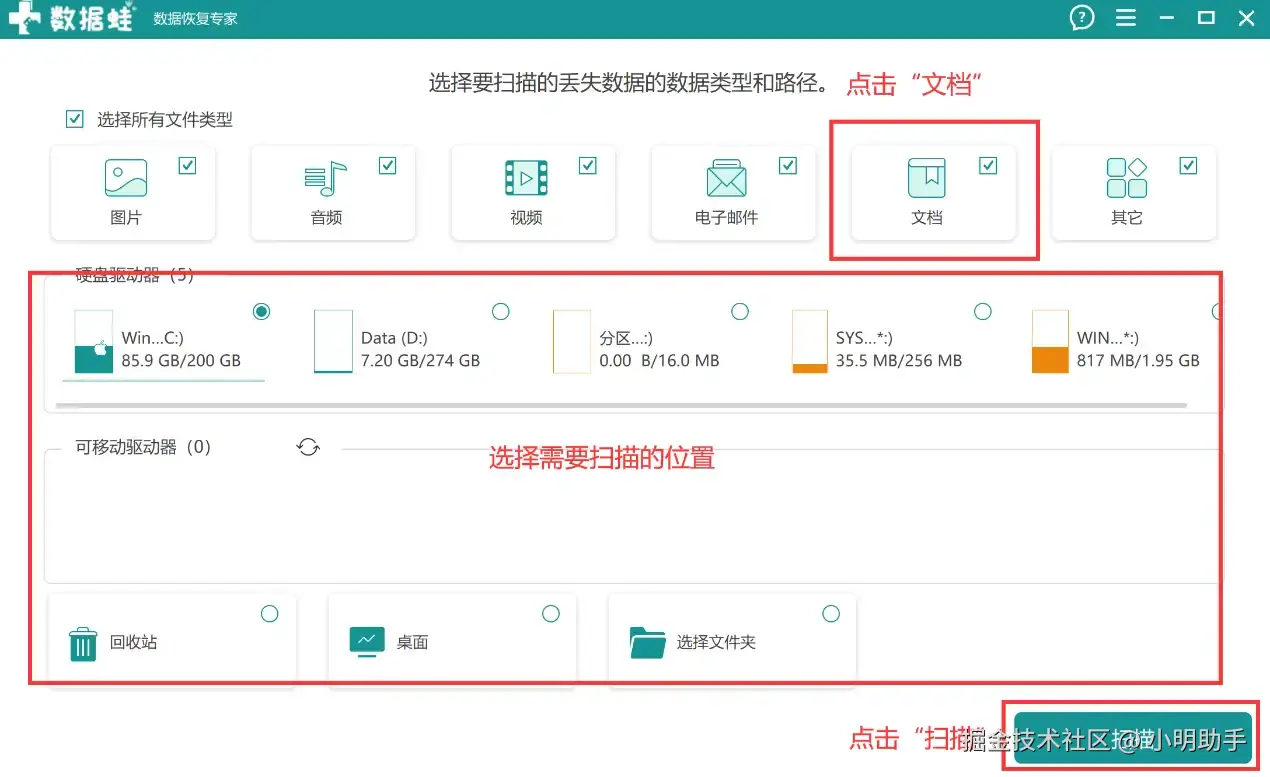This screenshot has height=777, width=1270.
Task: Open the help question mark icon
Action: click(1082, 17)
